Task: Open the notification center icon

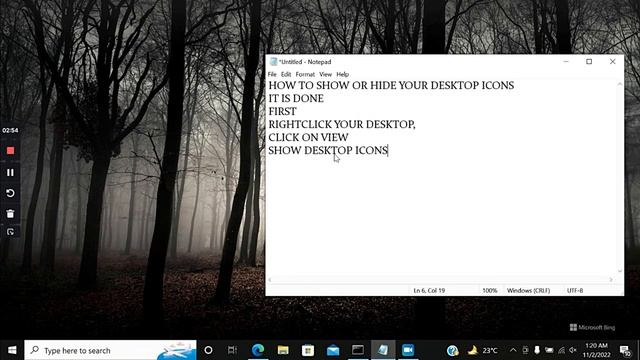Action: coord(625,350)
